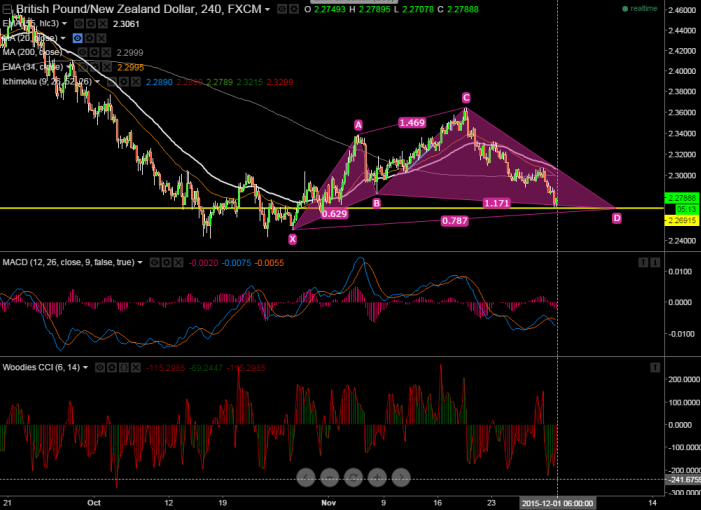
Task: Click EMA value 2.3061
Action: 126,24
